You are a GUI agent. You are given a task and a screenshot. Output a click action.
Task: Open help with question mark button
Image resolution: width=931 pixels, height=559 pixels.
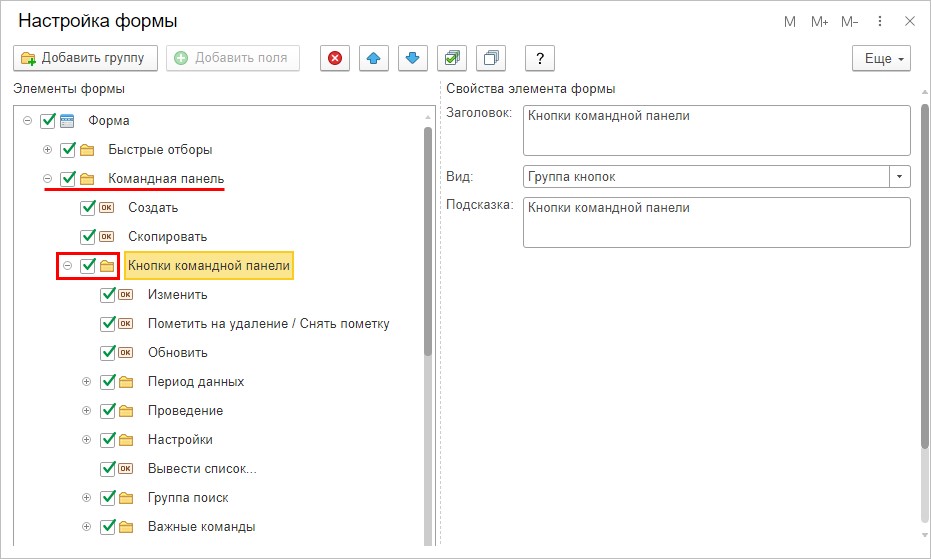(x=540, y=58)
